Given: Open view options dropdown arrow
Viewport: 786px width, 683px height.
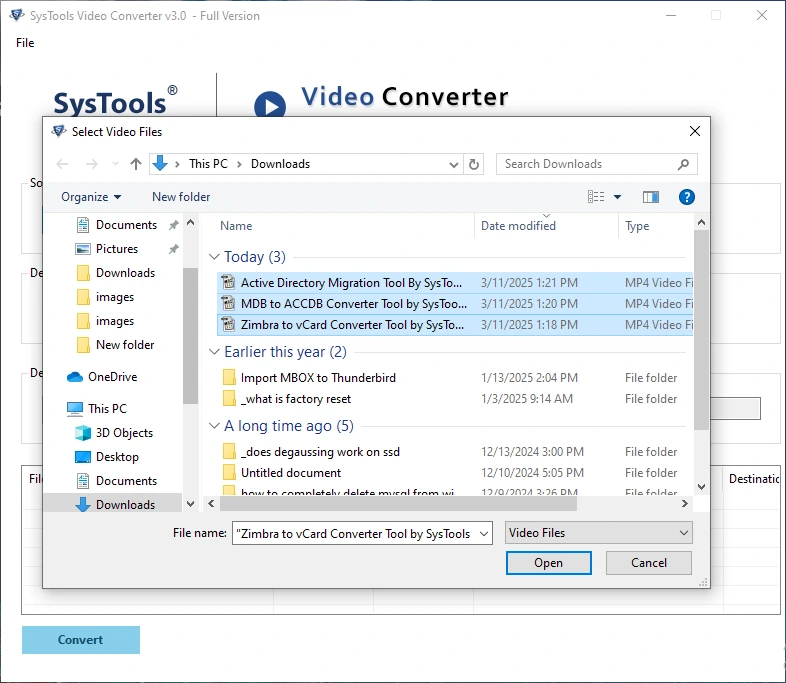Looking at the screenshot, I should click(x=618, y=197).
